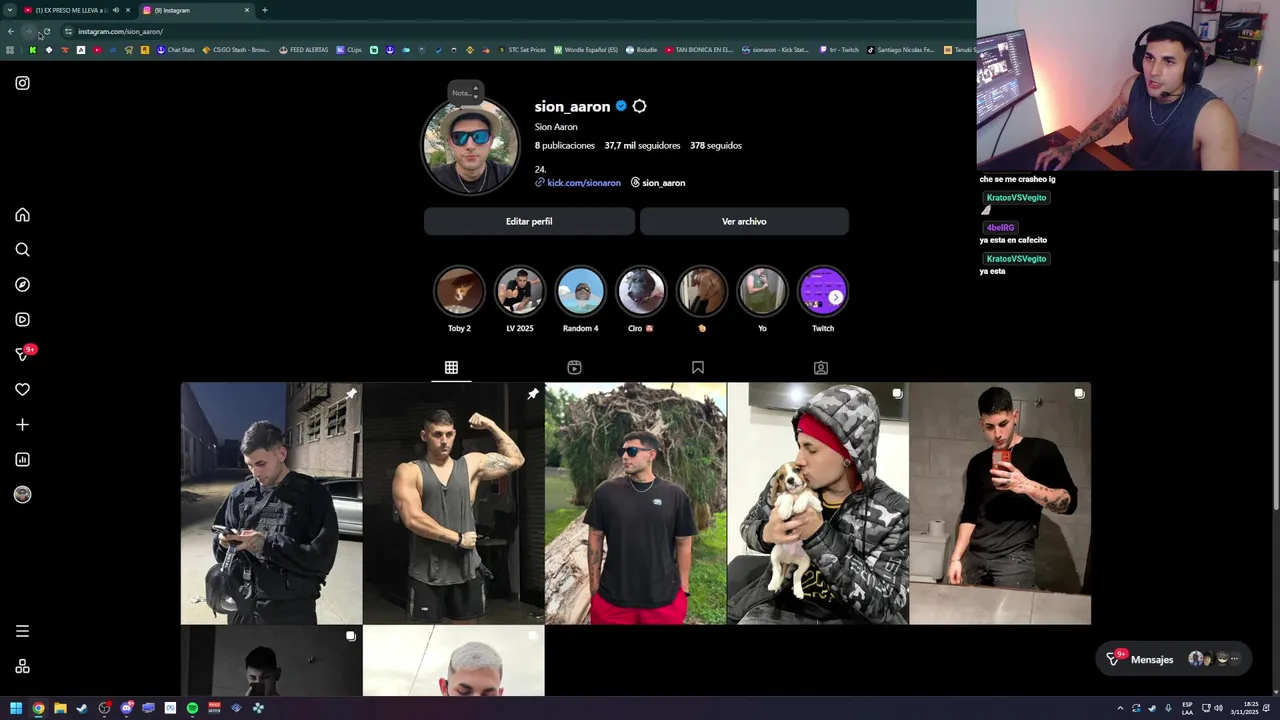The image size is (1280, 720).
Task: Click 4belRG username in the chat overlay
Action: [1000, 228]
